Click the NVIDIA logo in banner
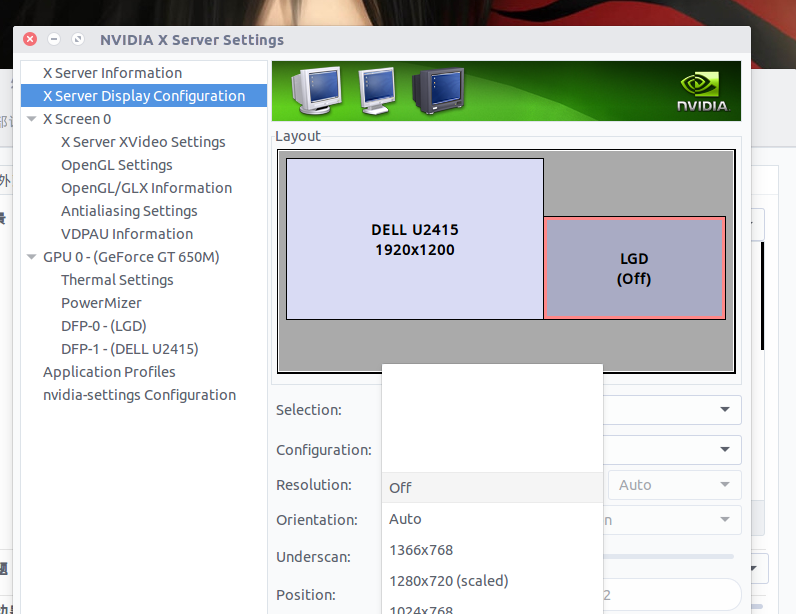Image resolution: width=796 pixels, height=614 pixels. (703, 91)
